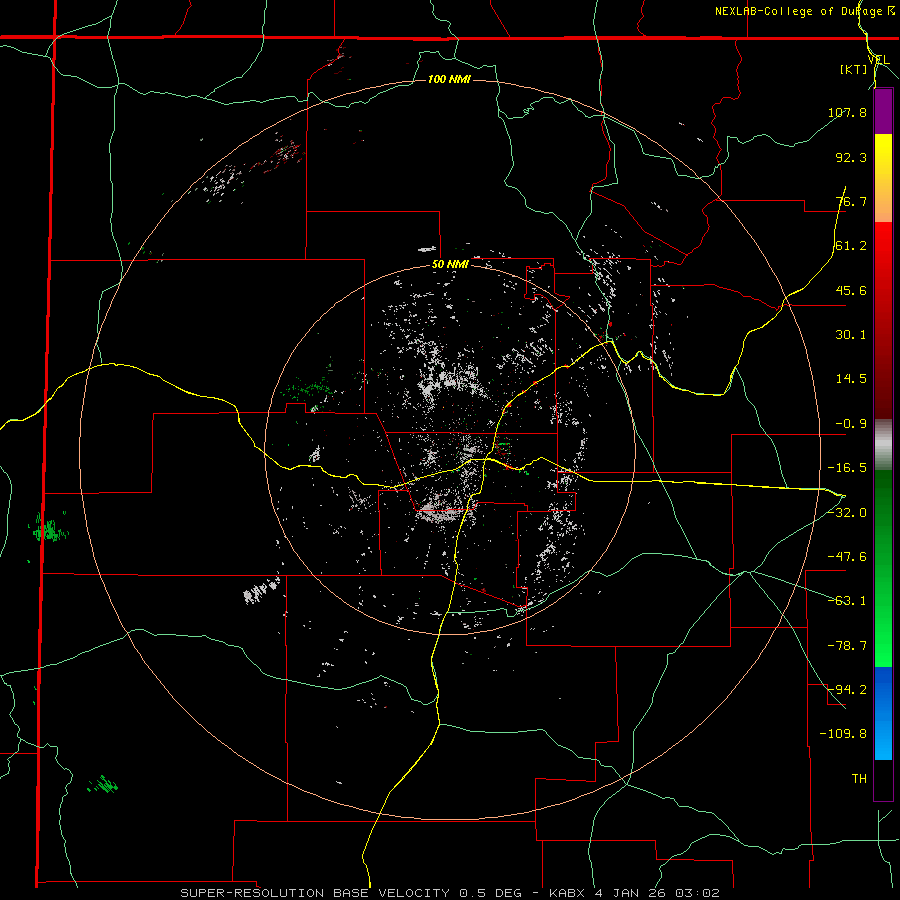Click the 92.3 velocity scale label
Screen dimensions: 900x900
click(x=851, y=157)
